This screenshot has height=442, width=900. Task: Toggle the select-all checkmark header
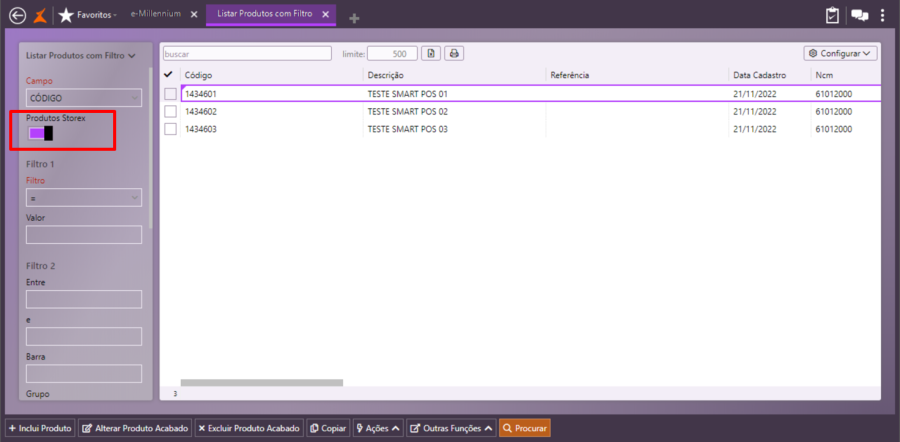click(168, 75)
